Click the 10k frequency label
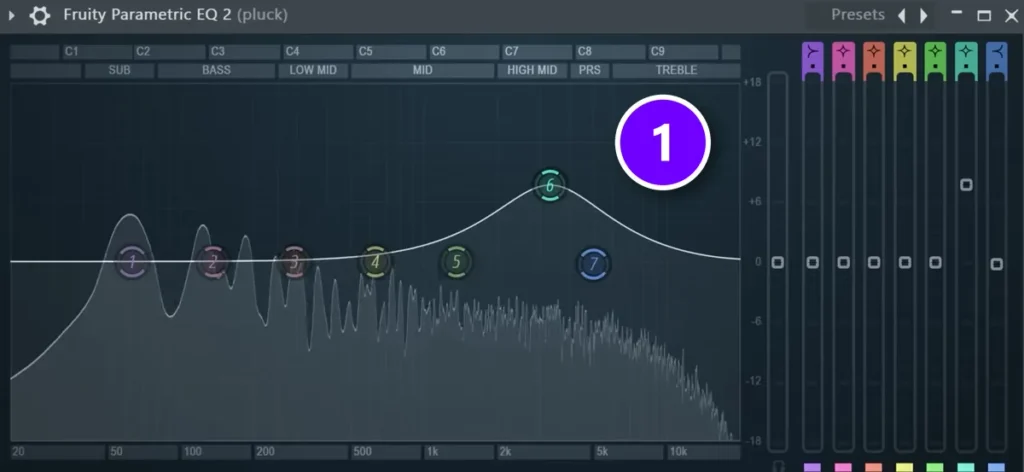 679,452
